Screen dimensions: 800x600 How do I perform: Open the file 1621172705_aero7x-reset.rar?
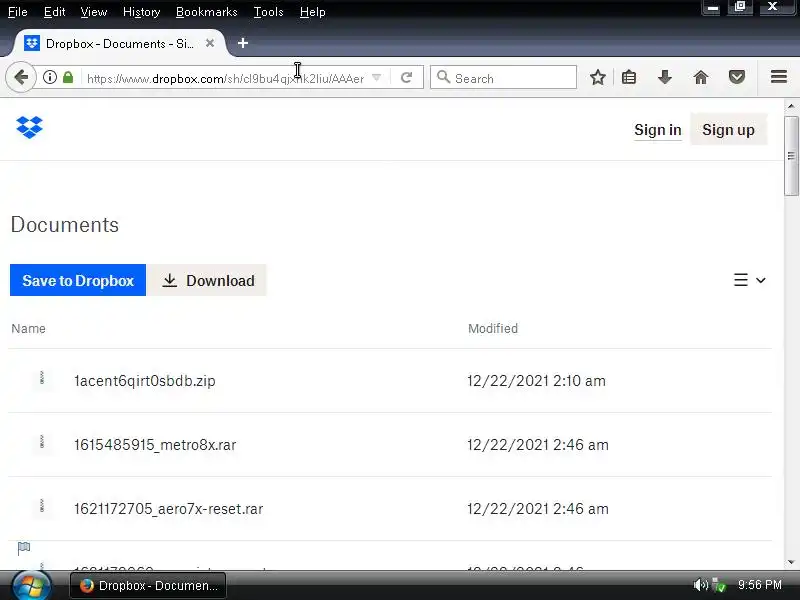point(168,509)
